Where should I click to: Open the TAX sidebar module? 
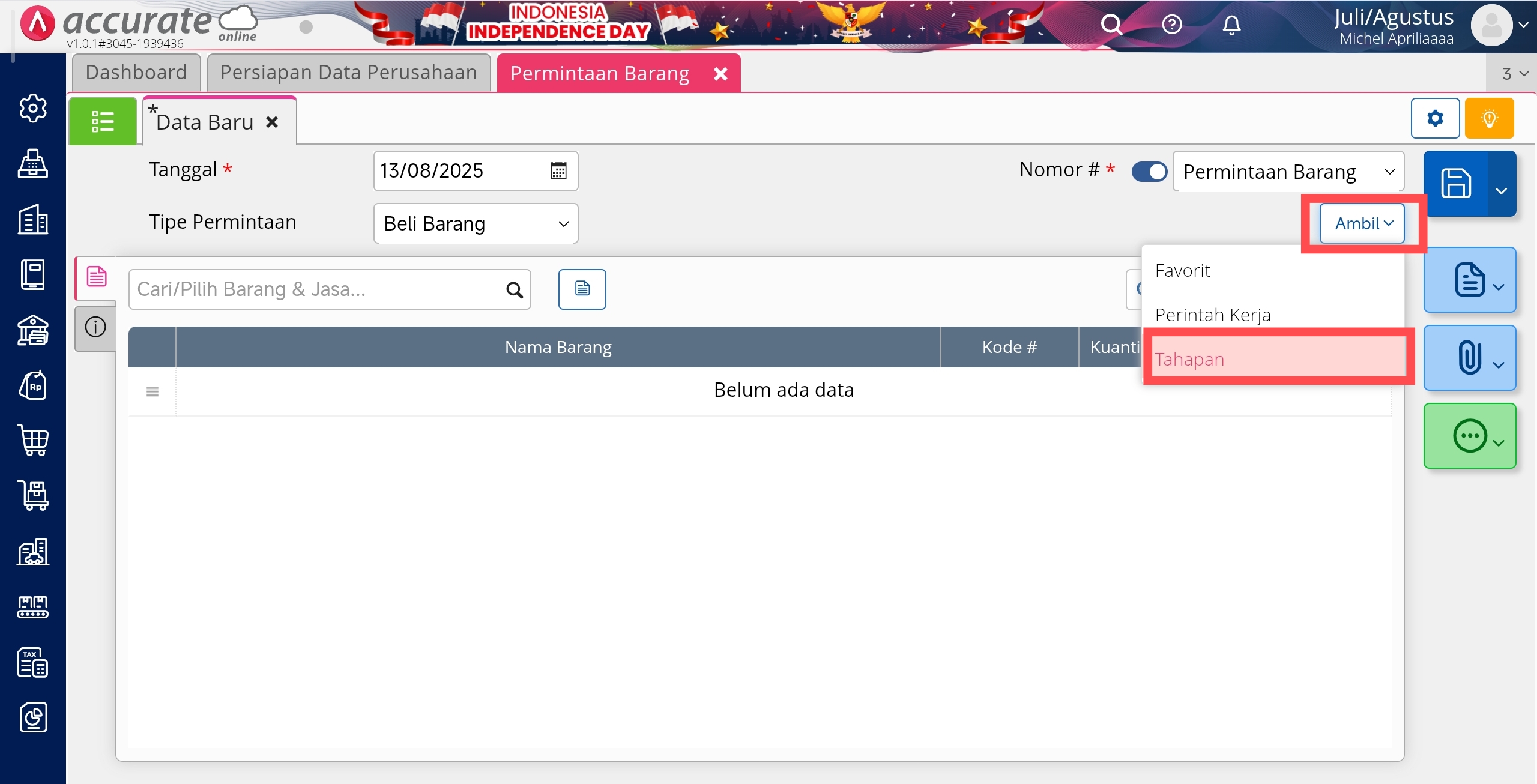click(x=33, y=662)
